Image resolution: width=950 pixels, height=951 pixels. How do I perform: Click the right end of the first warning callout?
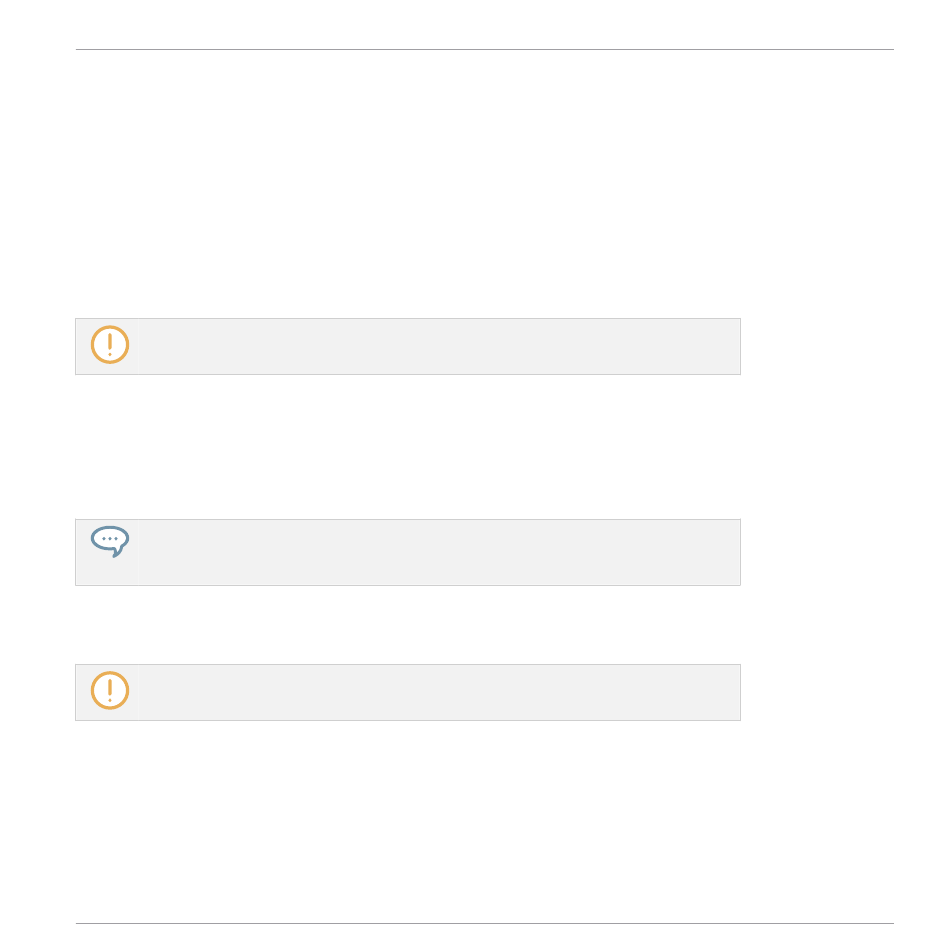(x=728, y=346)
